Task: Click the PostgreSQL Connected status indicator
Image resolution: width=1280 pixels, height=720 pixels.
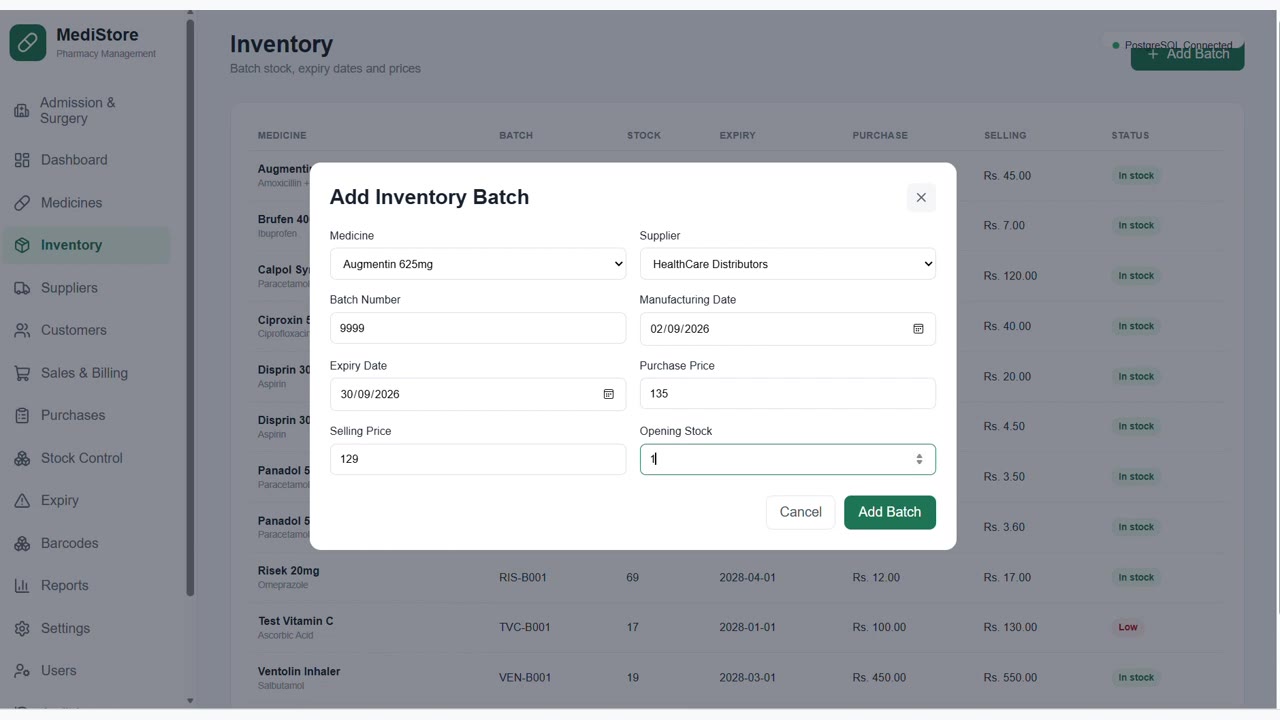Action: click(x=1173, y=45)
